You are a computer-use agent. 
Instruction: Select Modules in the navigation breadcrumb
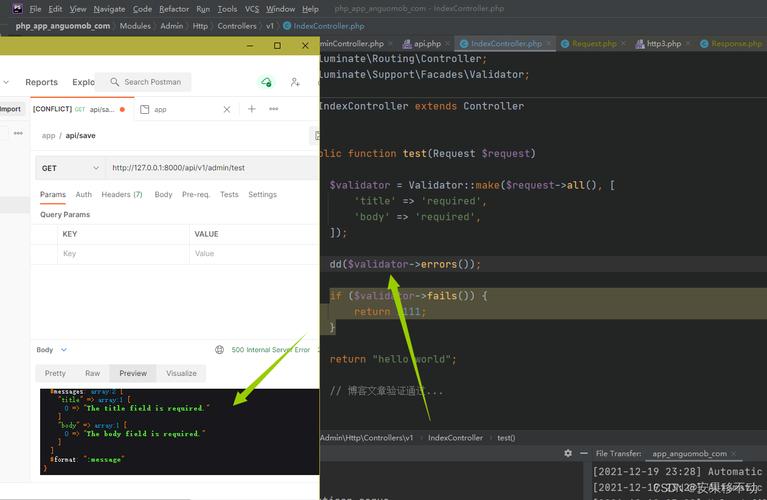[135, 26]
